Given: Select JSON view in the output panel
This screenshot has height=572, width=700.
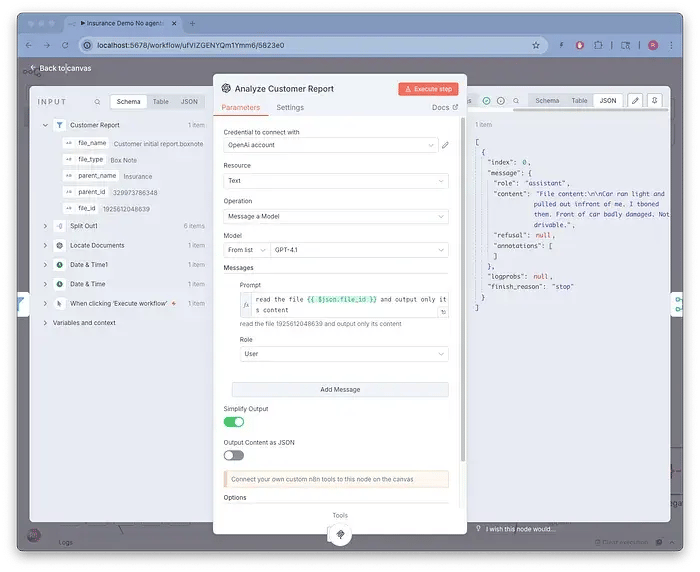Looking at the screenshot, I should (x=608, y=101).
